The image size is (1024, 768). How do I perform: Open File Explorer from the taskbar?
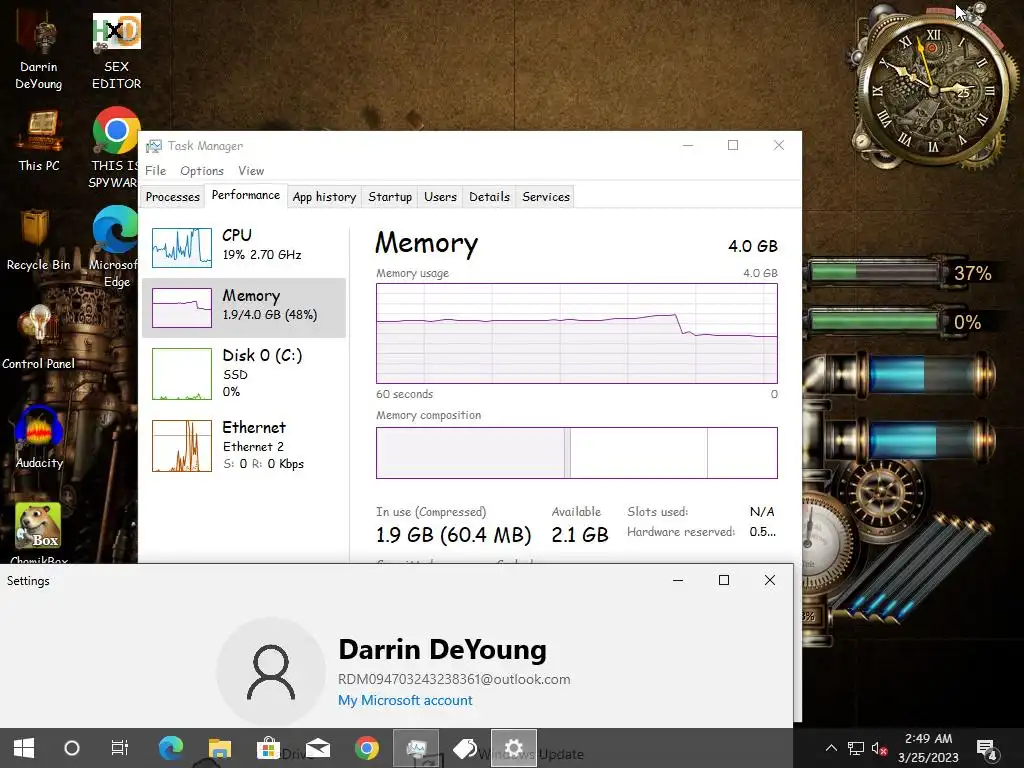point(219,748)
